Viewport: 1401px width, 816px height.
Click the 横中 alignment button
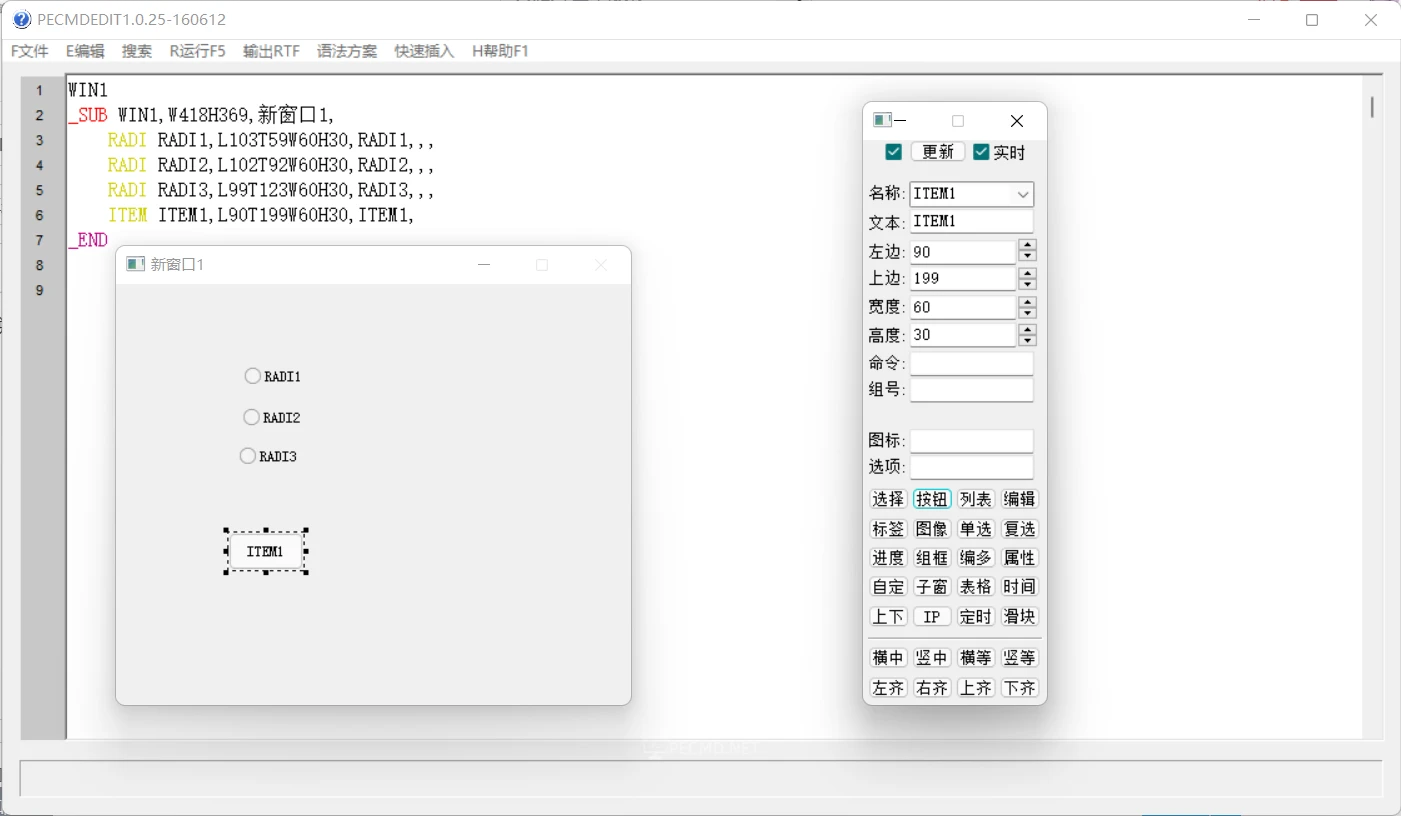pos(888,658)
